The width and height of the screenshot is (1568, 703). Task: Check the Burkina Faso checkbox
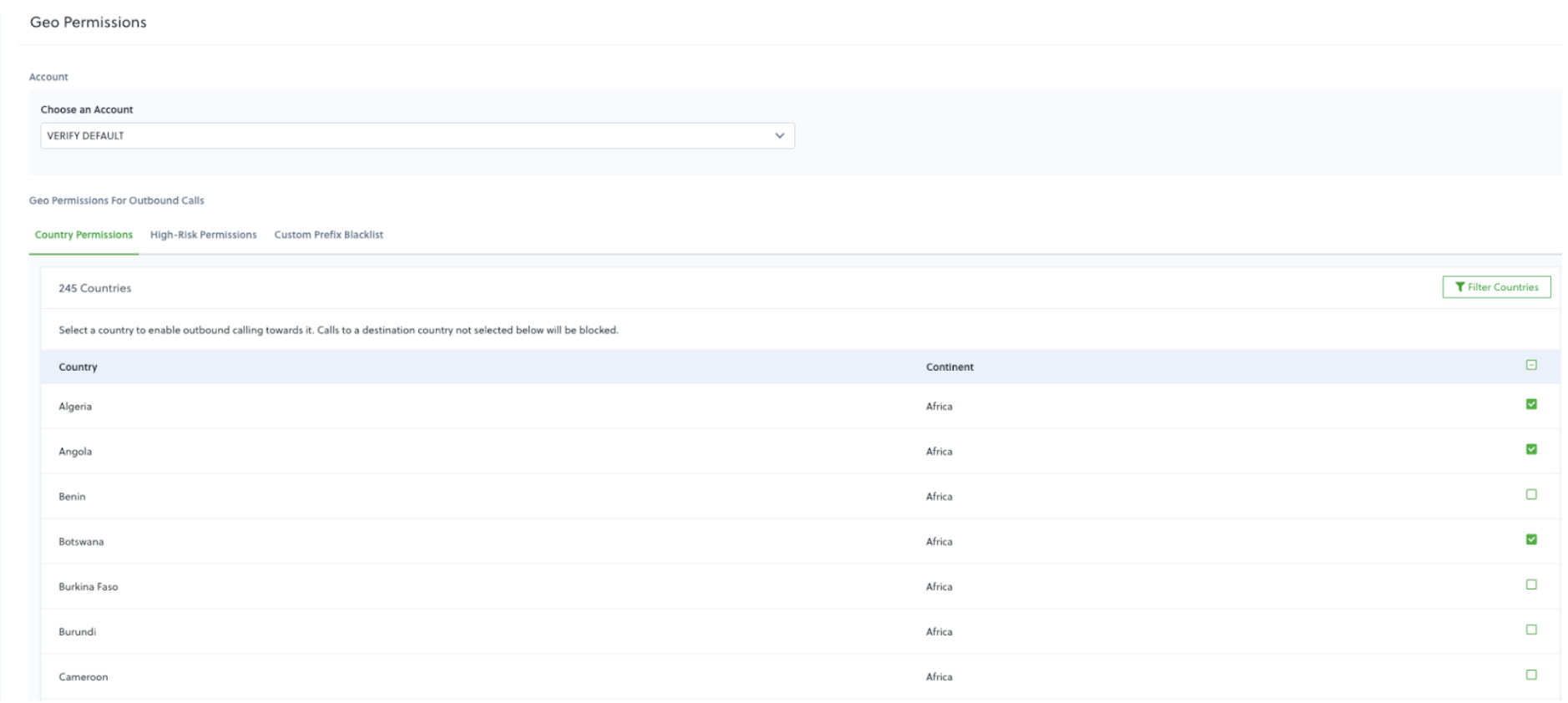coord(1530,584)
